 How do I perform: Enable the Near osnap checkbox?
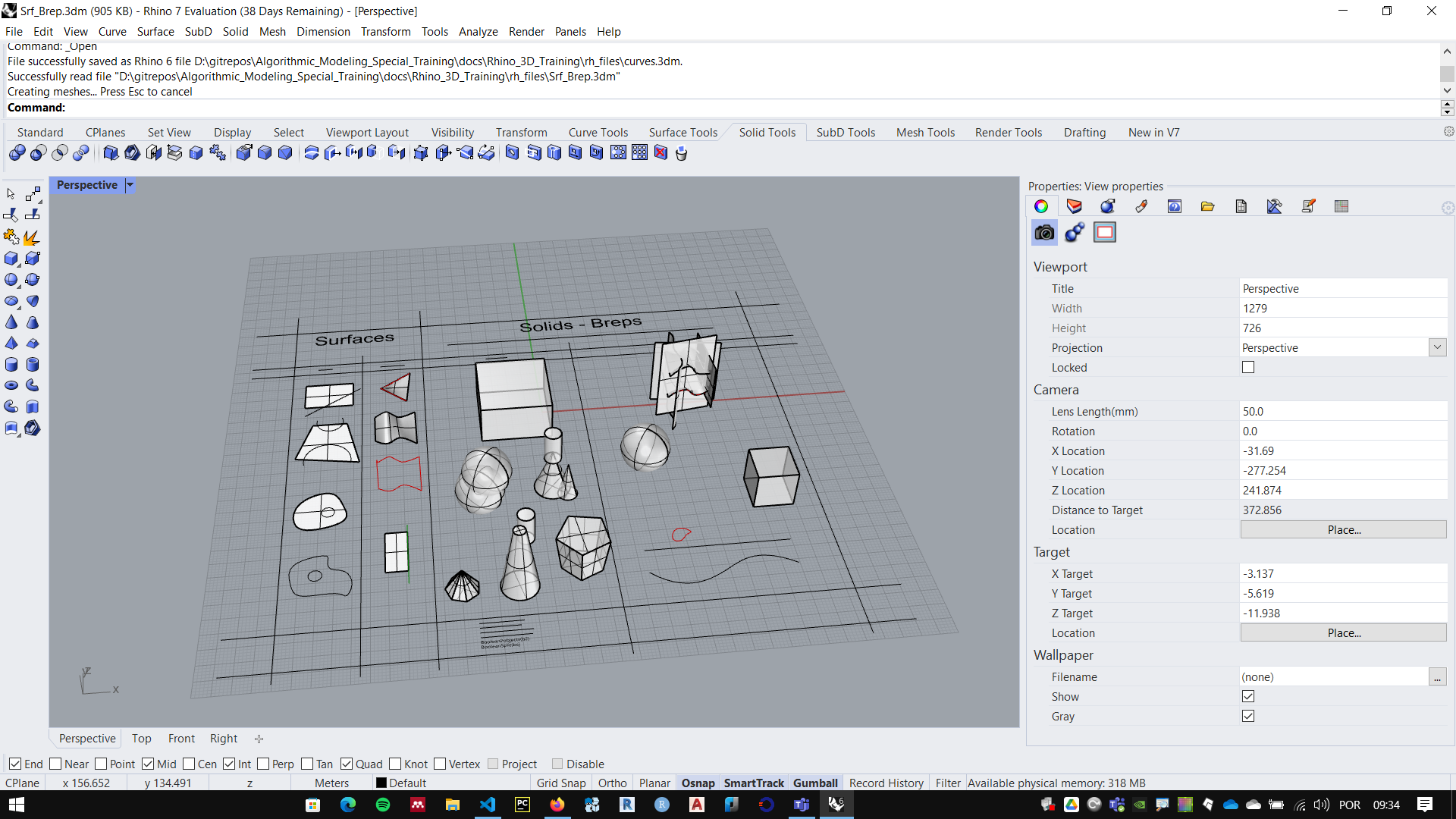pos(55,764)
